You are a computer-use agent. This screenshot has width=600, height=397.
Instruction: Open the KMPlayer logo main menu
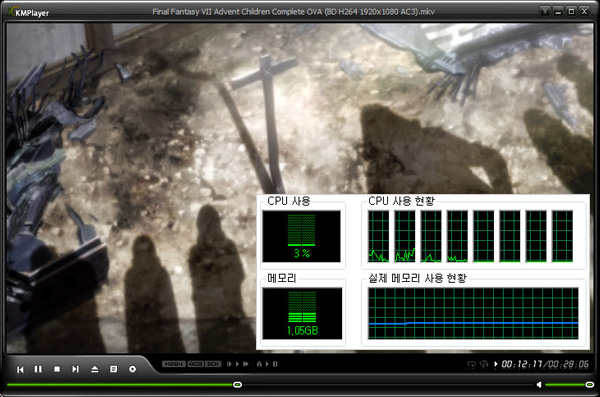(29, 12)
